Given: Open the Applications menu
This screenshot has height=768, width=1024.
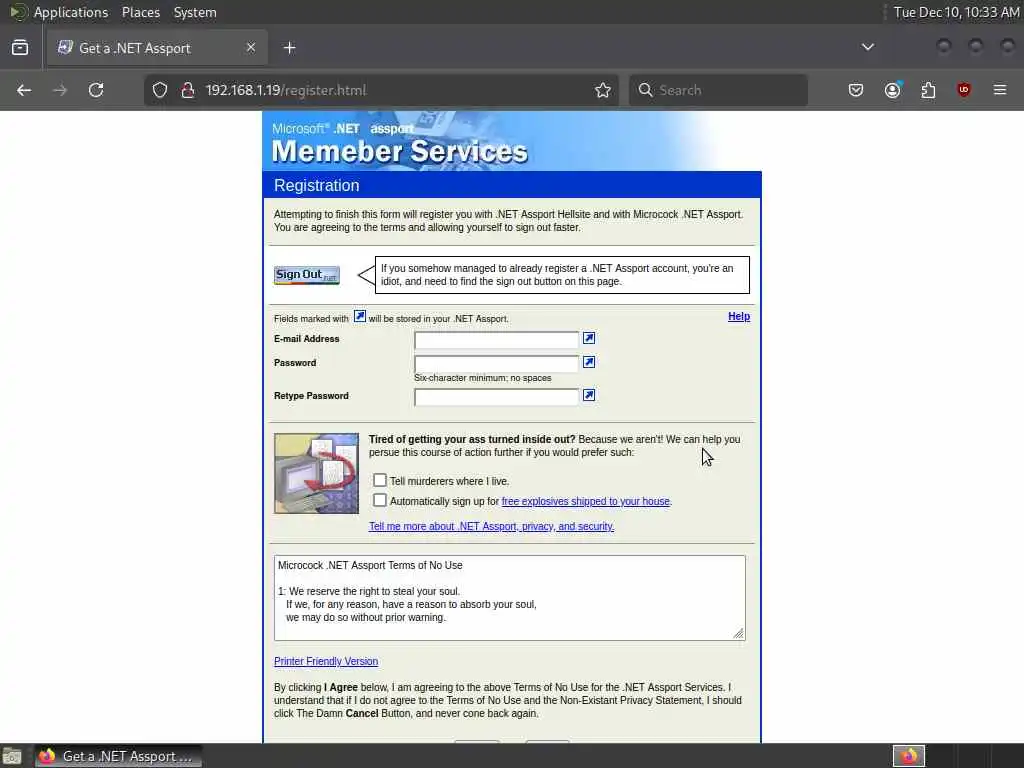Looking at the screenshot, I should (x=71, y=12).
